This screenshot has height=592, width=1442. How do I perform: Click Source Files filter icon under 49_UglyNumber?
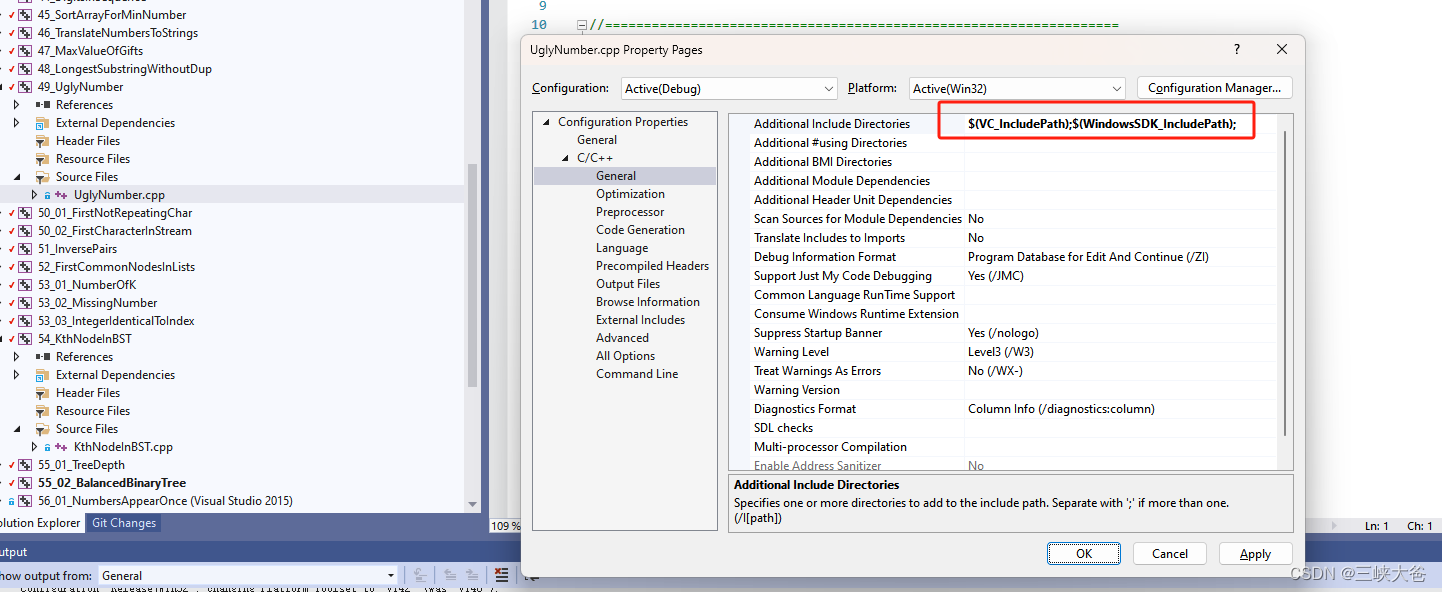pyautogui.click(x=43, y=177)
